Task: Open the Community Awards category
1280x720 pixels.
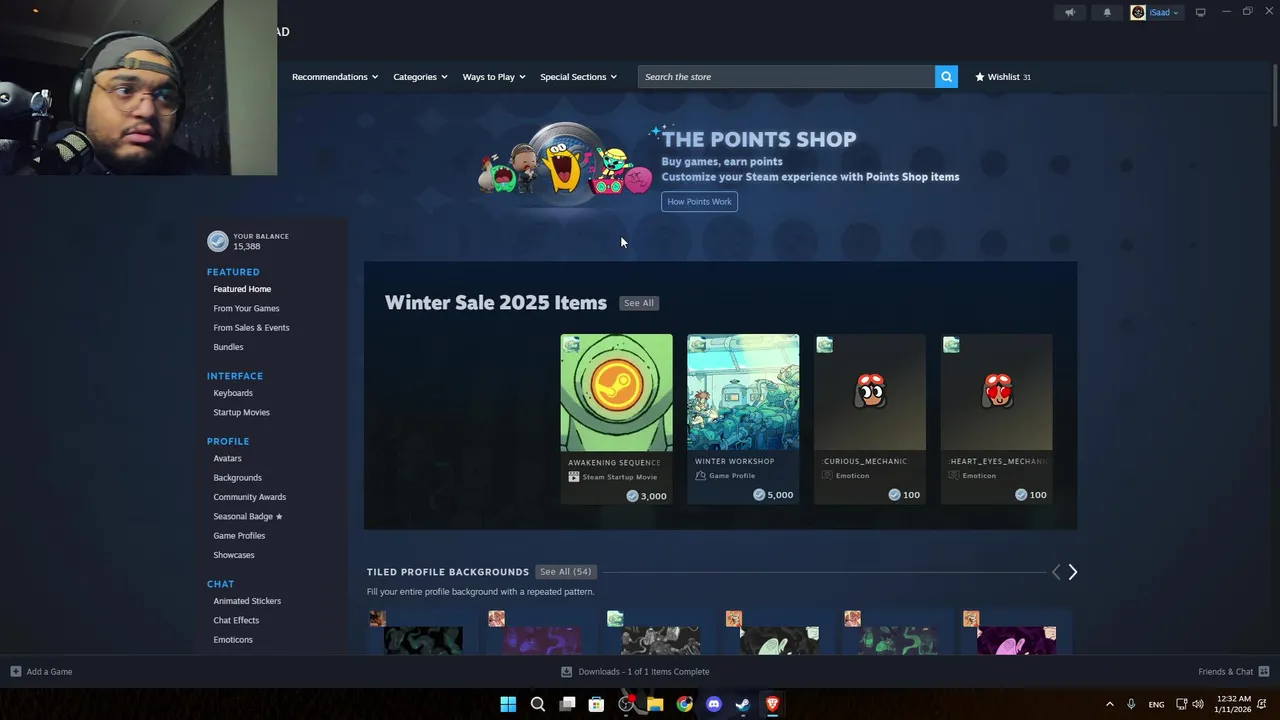Action: click(249, 497)
